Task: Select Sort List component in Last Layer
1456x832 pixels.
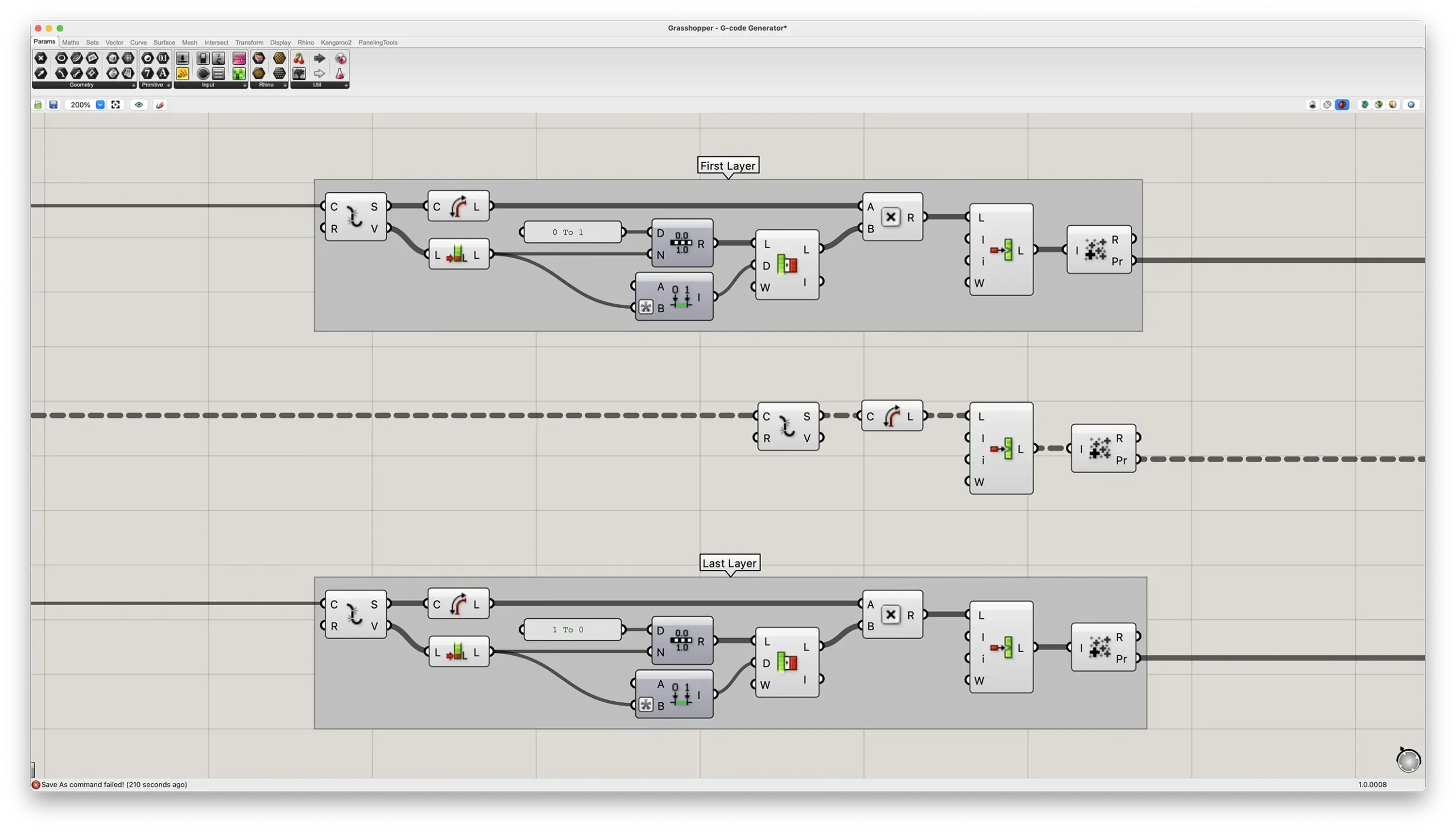Action: (x=788, y=663)
